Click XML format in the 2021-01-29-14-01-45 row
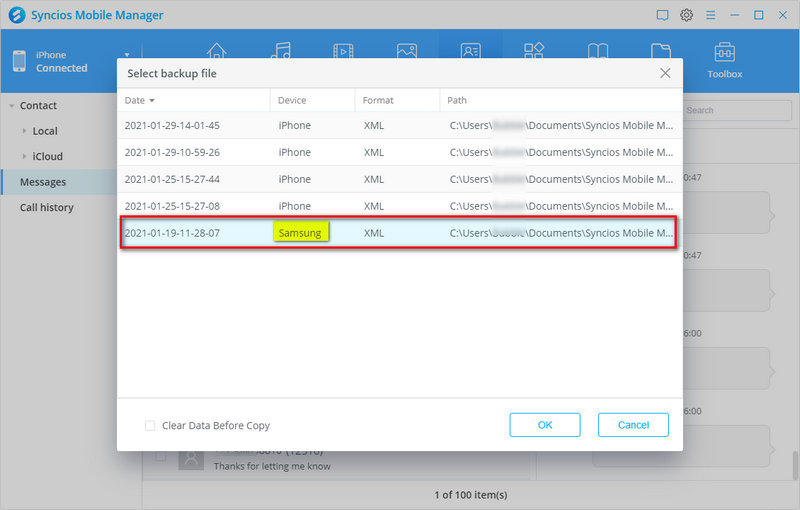 (374, 125)
